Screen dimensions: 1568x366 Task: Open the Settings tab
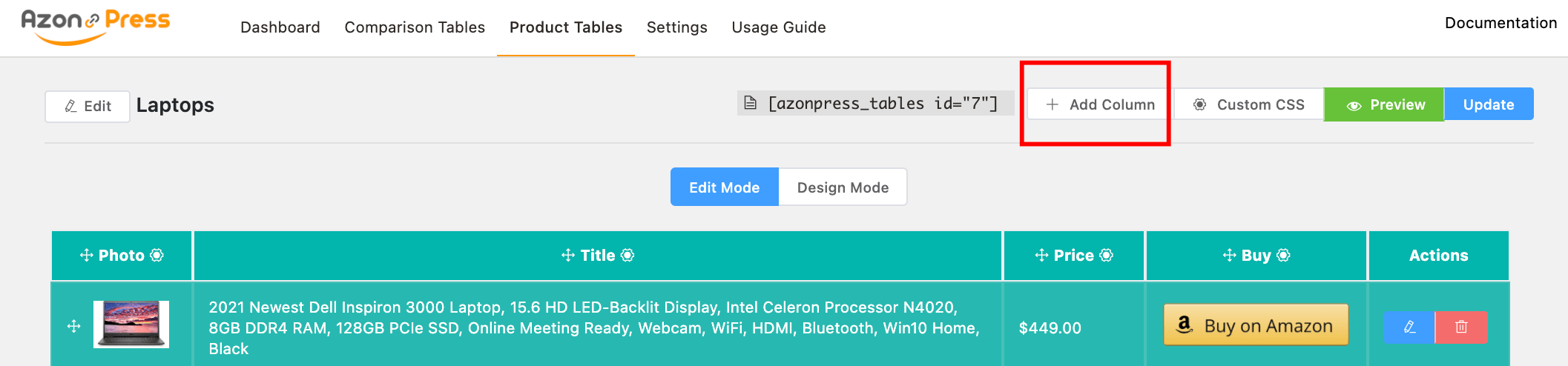tap(677, 27)
